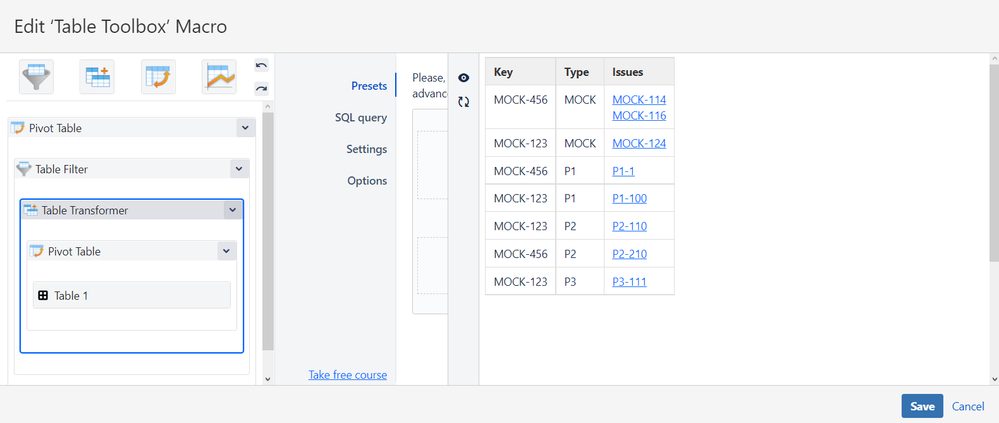
Task: Click the macro tree scroll up arrow
Action: coord(268,107)
